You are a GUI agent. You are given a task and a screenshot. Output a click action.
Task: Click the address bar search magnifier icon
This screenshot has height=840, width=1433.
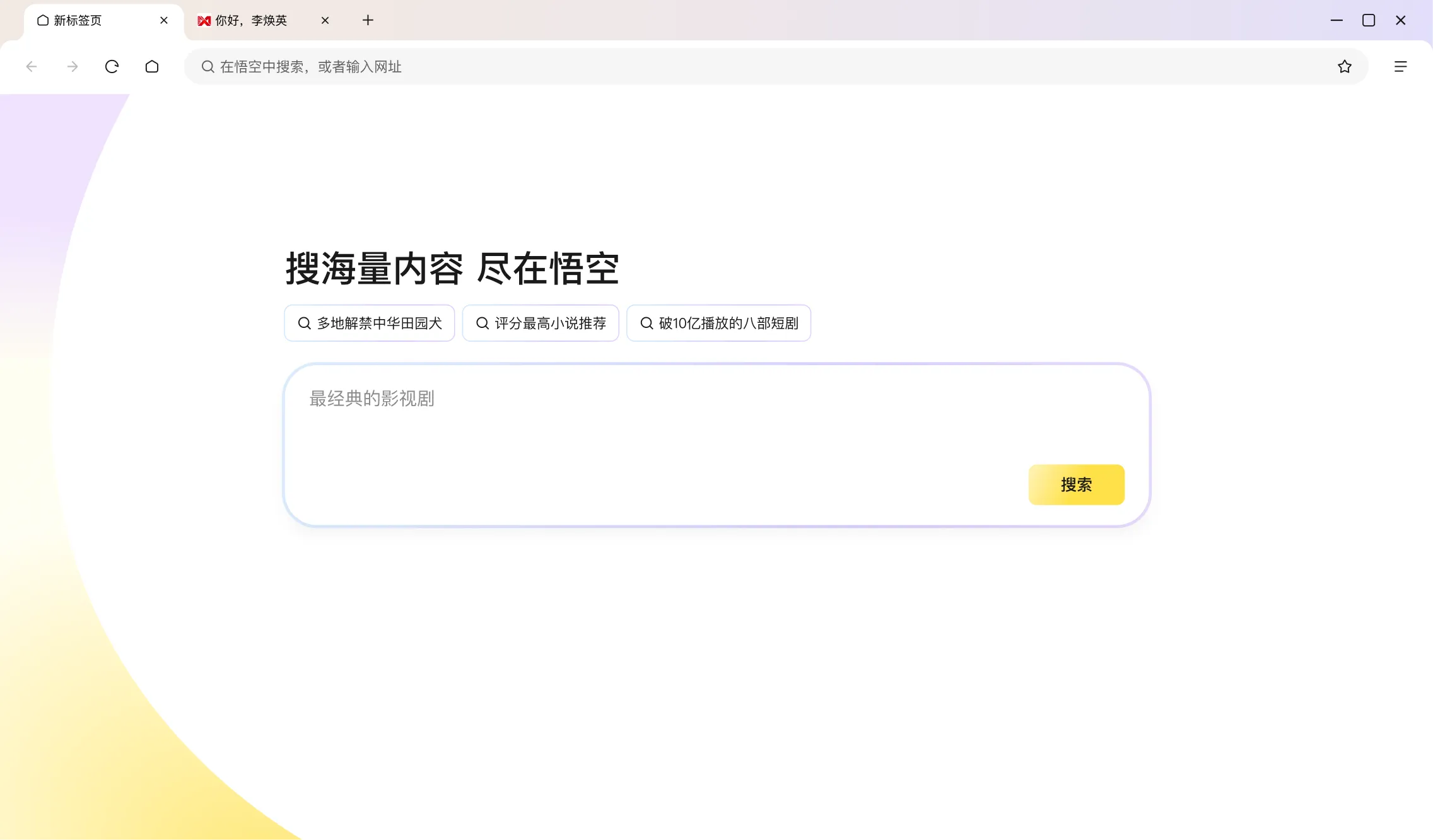pyautogui.click(x=208, y=66)
